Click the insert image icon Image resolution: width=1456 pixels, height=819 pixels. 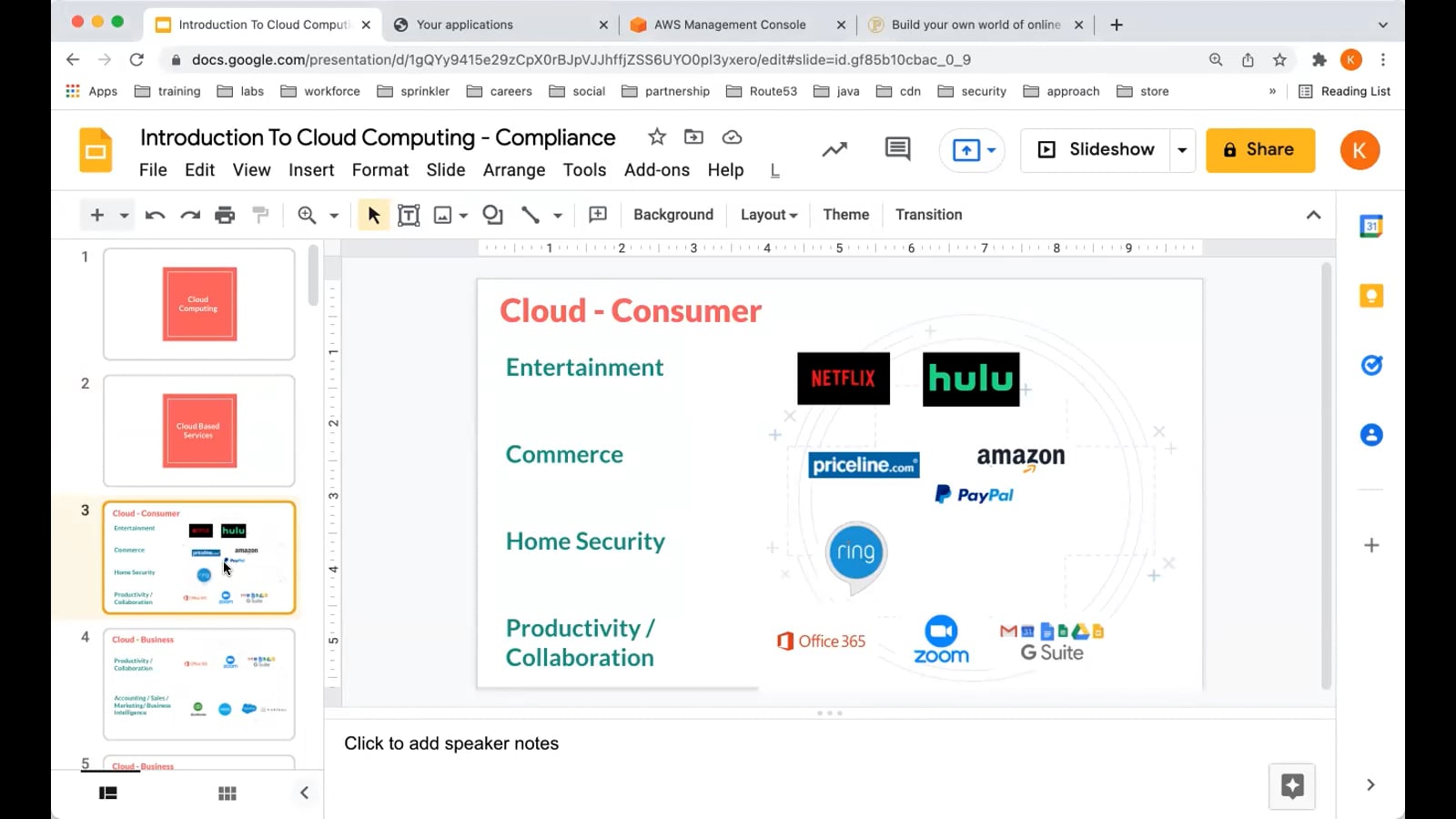(442, 216)
